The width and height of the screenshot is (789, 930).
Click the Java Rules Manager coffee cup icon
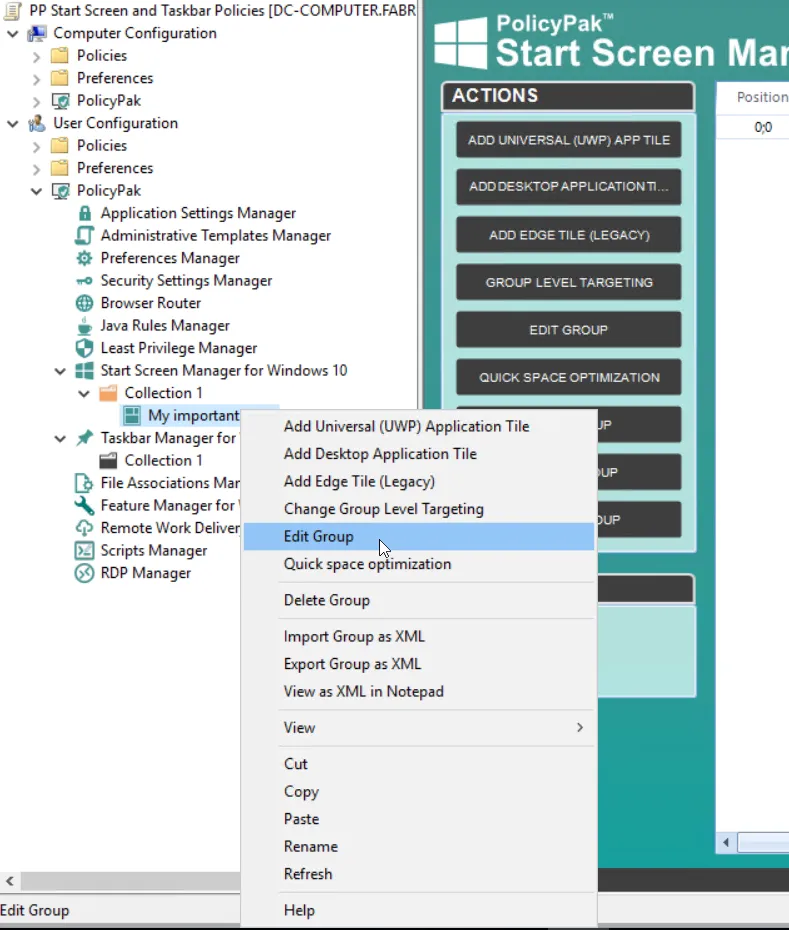(x=84, y=326)
